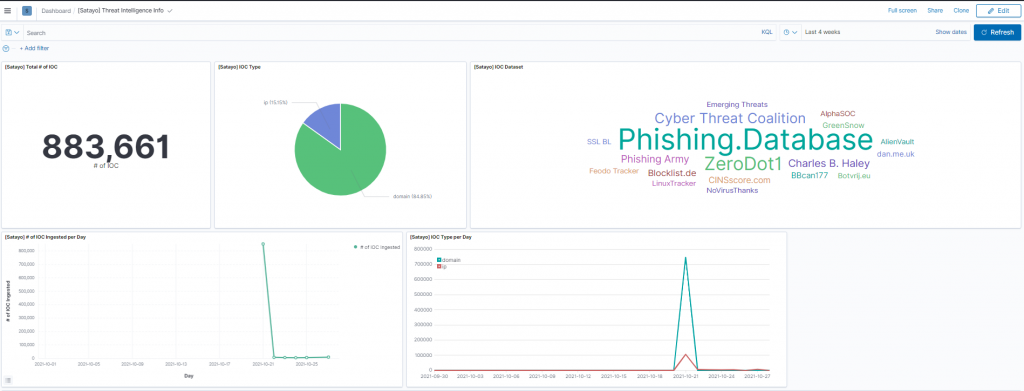The image size is (1024, 391).
Task: Click the domain legend label text
Action: click(x=452, y=260)
